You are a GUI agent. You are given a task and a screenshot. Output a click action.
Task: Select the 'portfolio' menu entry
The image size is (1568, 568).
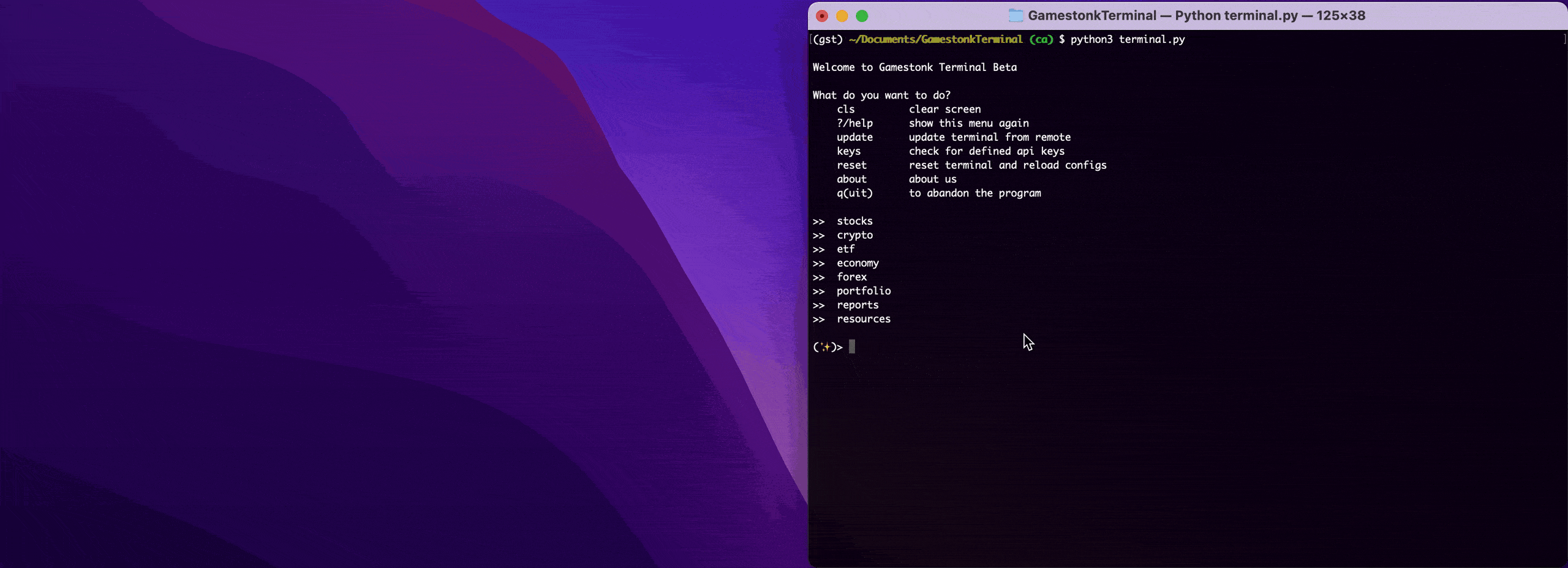[x=864, y=291]
